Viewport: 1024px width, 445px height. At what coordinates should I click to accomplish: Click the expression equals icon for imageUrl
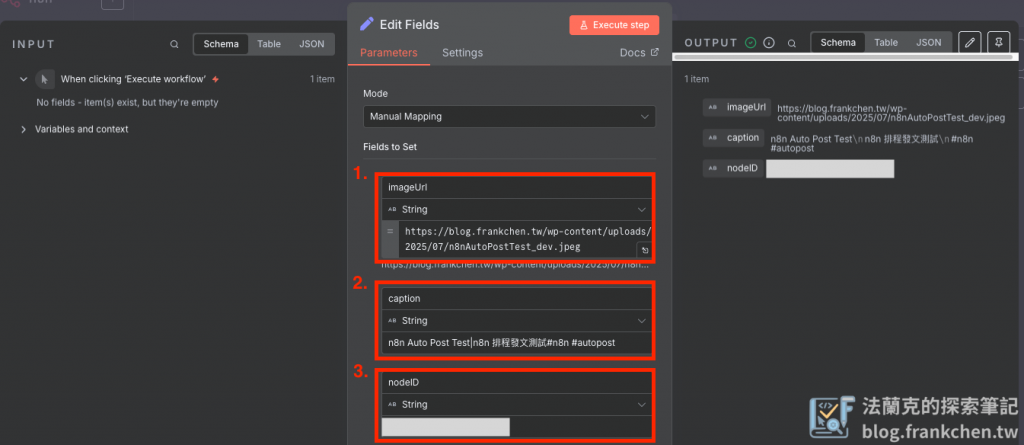pos(390,231)
